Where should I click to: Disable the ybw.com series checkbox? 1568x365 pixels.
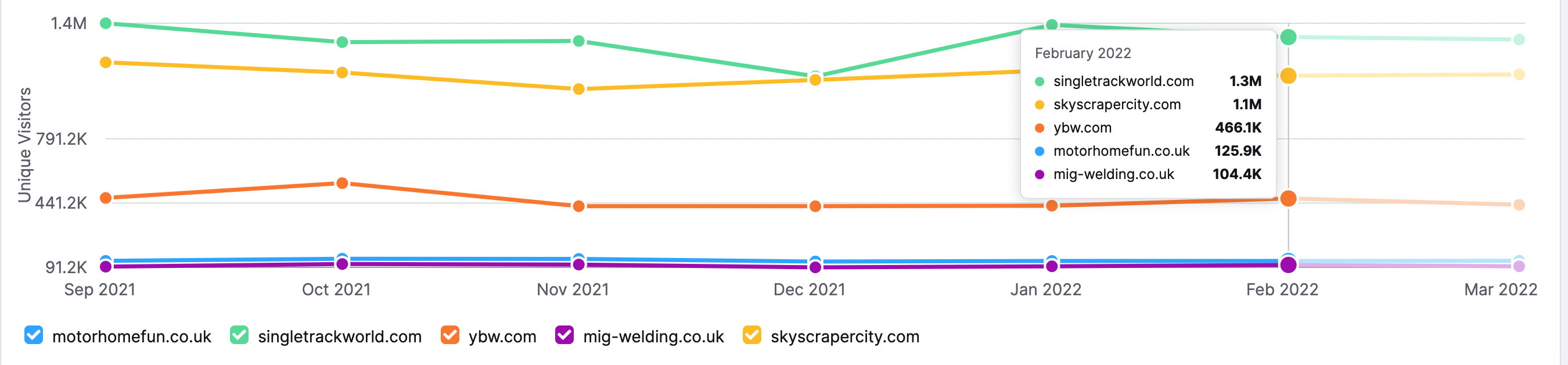(450, 335)
